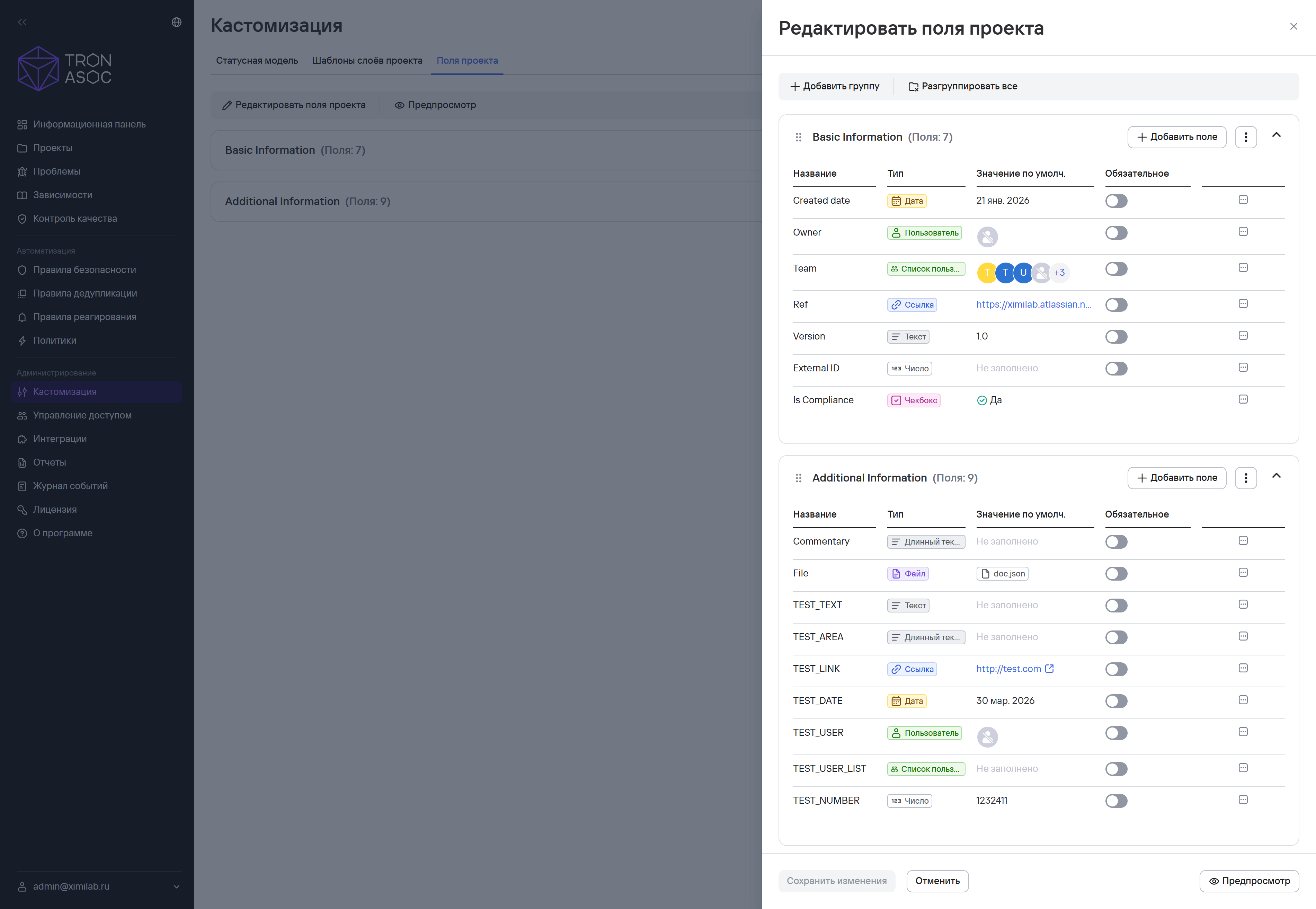Click Сохранить изменения button
The image size is (1316, 909).
click(837, 881)
